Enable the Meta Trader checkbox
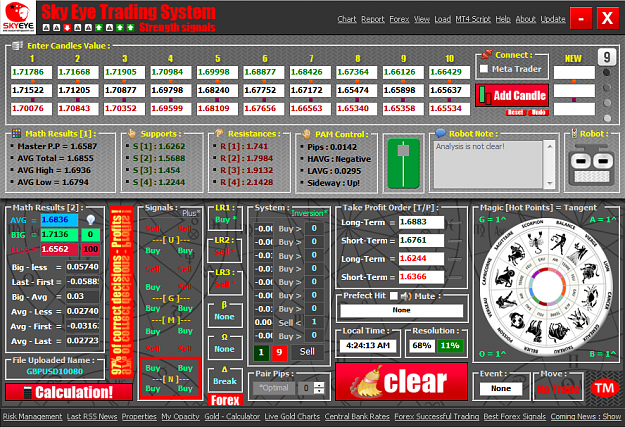The height and width of the screenshot is (427, 625). coord(484,69)
